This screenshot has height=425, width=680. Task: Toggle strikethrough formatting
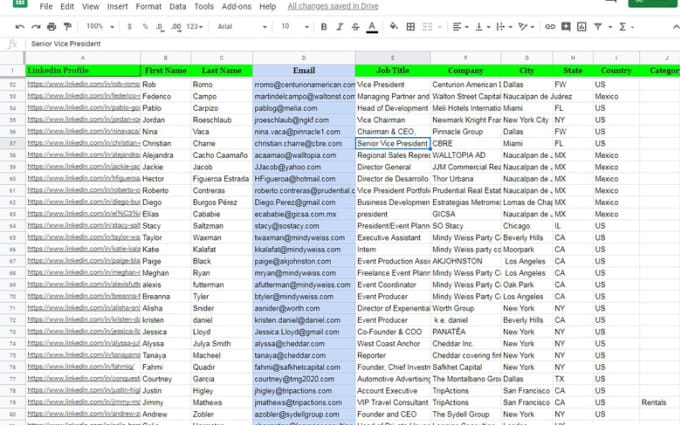(356, 27)
